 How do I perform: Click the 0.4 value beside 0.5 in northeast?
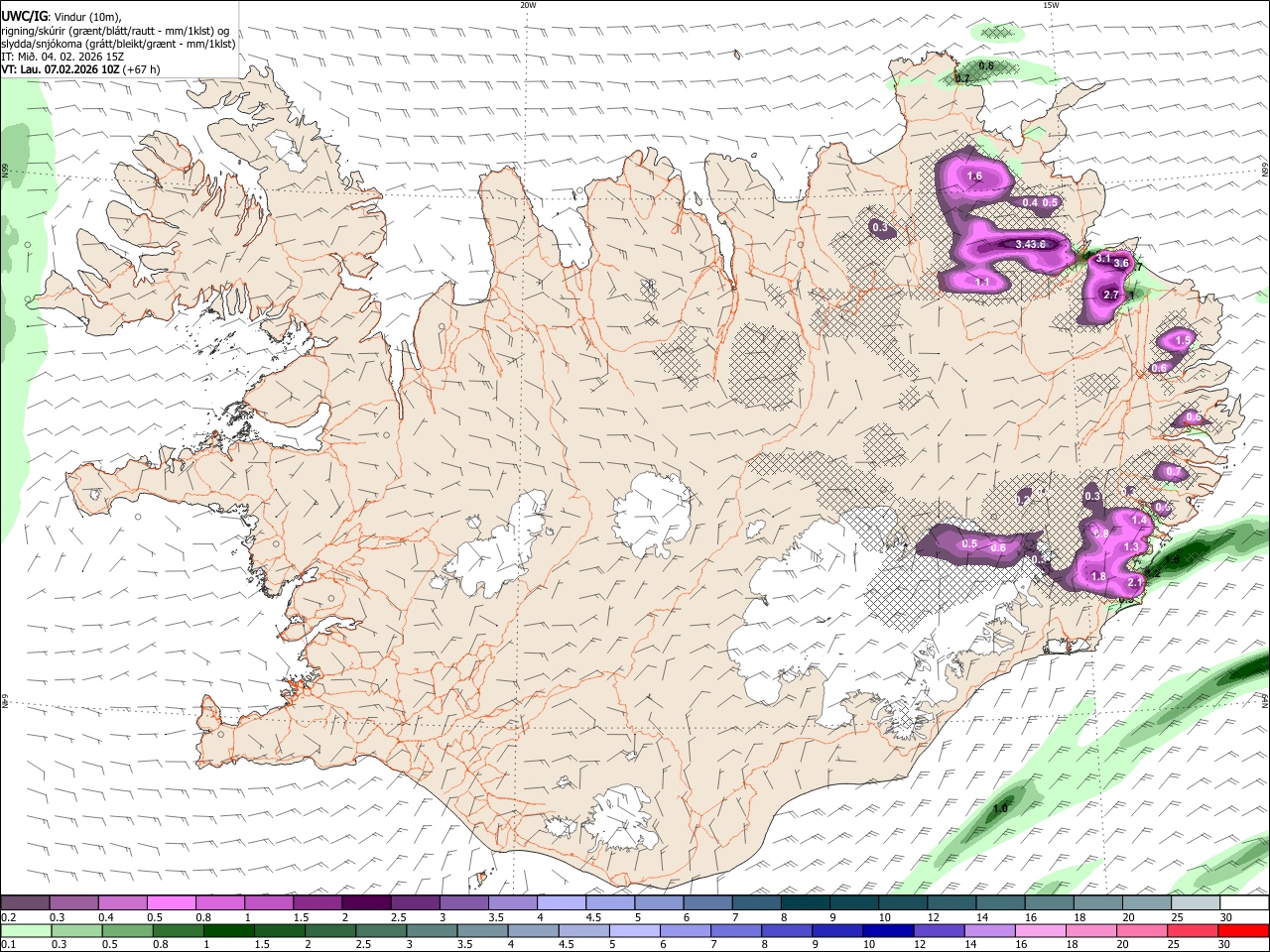[x=1030, y=202]
